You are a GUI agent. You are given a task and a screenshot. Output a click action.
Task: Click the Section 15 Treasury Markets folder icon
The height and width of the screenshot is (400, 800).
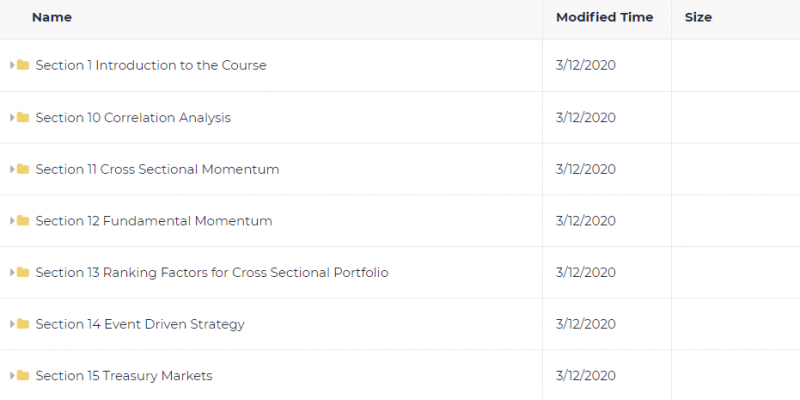tap(23, 375)
